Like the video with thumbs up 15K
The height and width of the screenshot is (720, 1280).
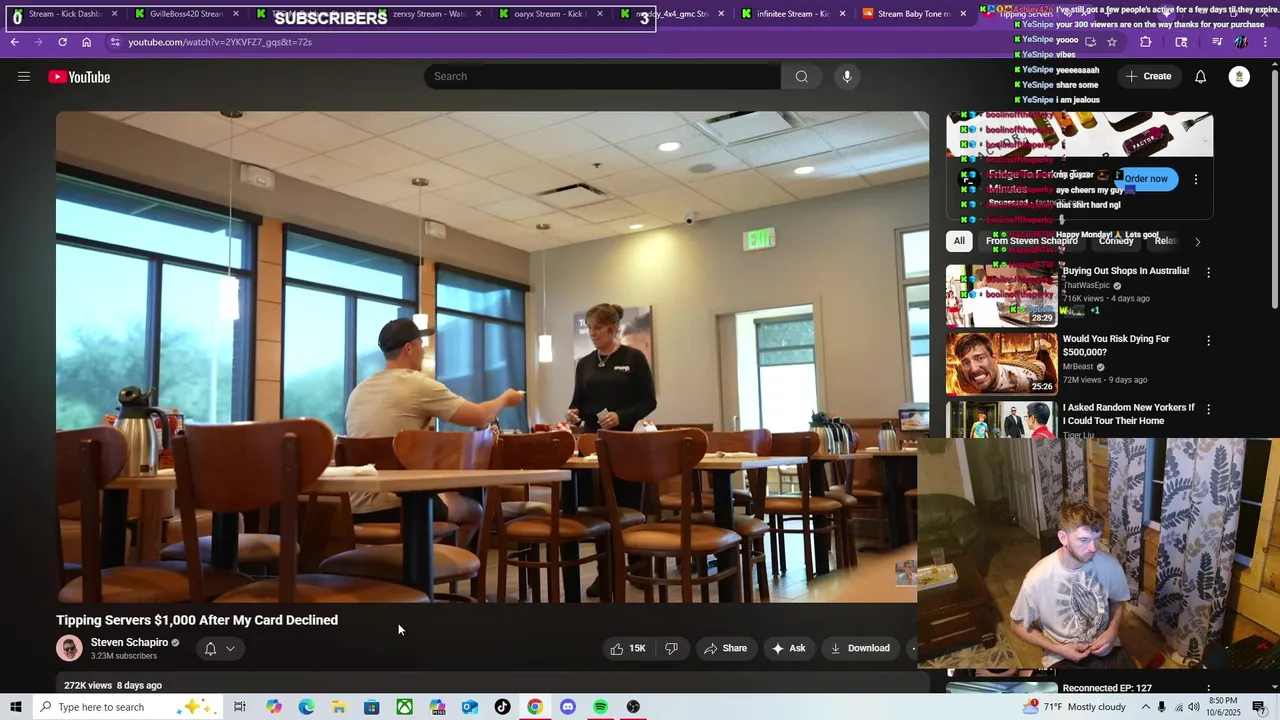point(628,648)
